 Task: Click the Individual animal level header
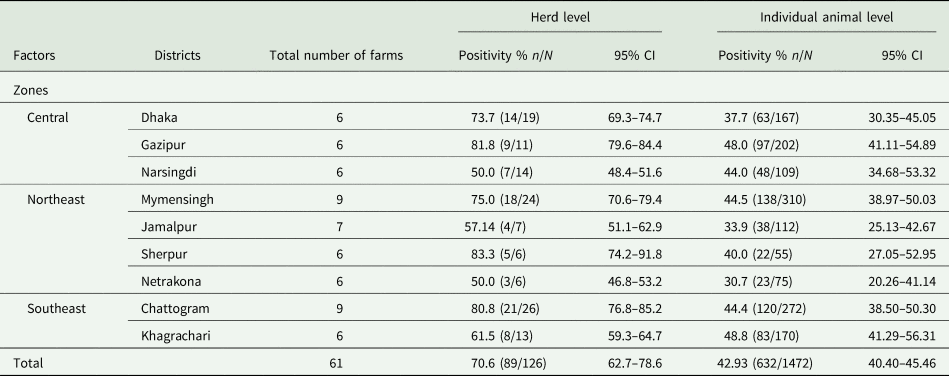click(x=826, y=18)
